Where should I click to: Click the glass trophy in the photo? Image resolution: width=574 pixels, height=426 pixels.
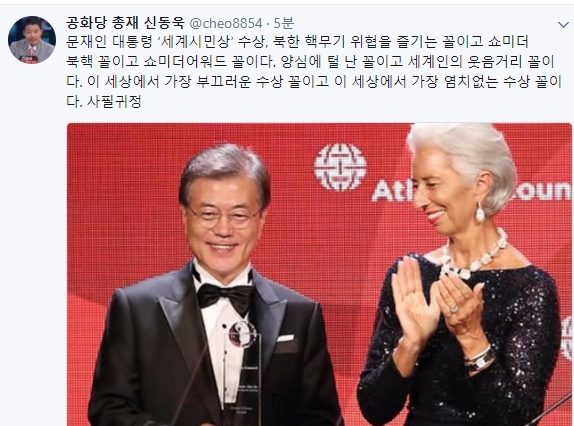243,370
